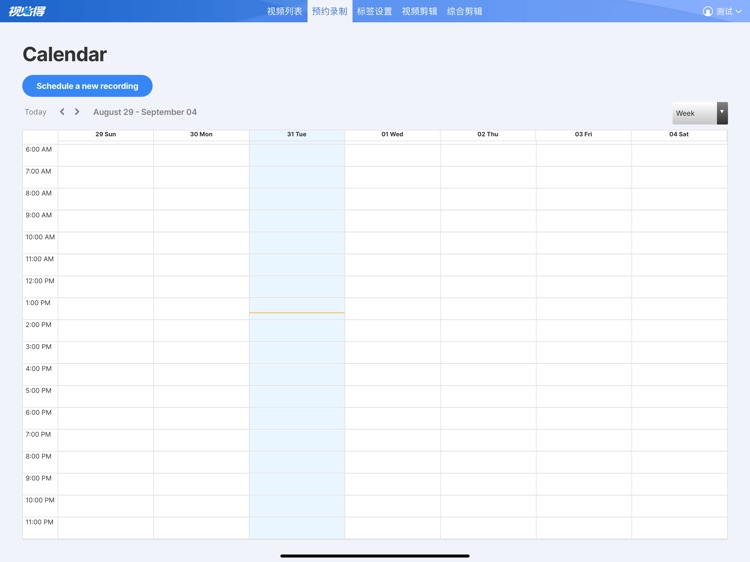Click the 02 Thu column header

[488, 134]
